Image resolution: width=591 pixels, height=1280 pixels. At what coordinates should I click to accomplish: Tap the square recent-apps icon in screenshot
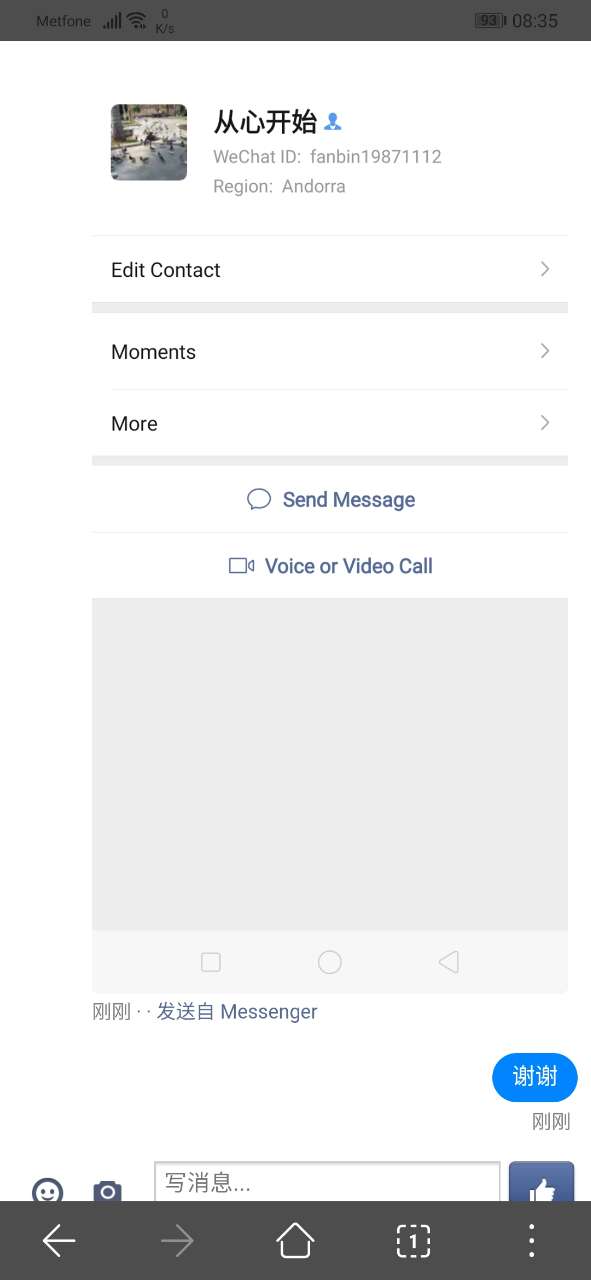coord(211,962)
